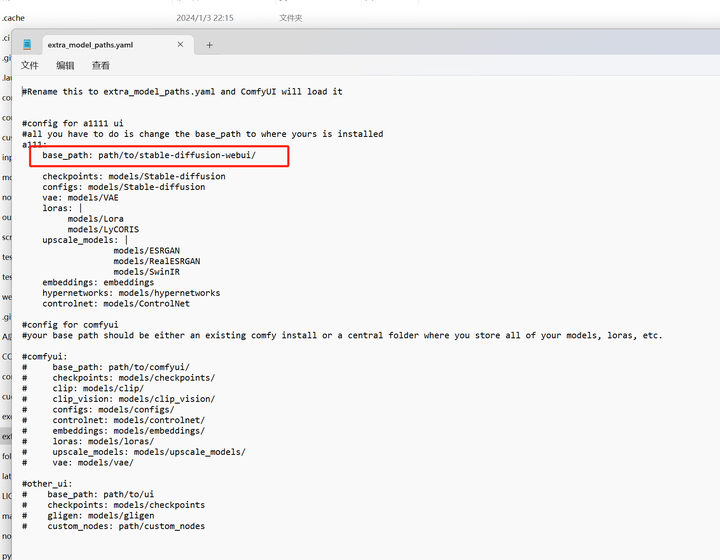Place cursor on checkpoints: models/Stable-diffusion line
Screen dimensions: 720x560
[x=134, y=176]
